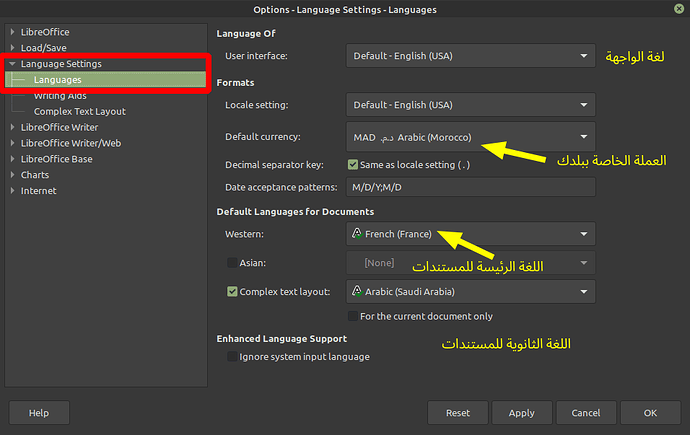This screenshot has height=435, width=690.
Task: Click the Date acceptance patterns field
Action: [470, 187]
